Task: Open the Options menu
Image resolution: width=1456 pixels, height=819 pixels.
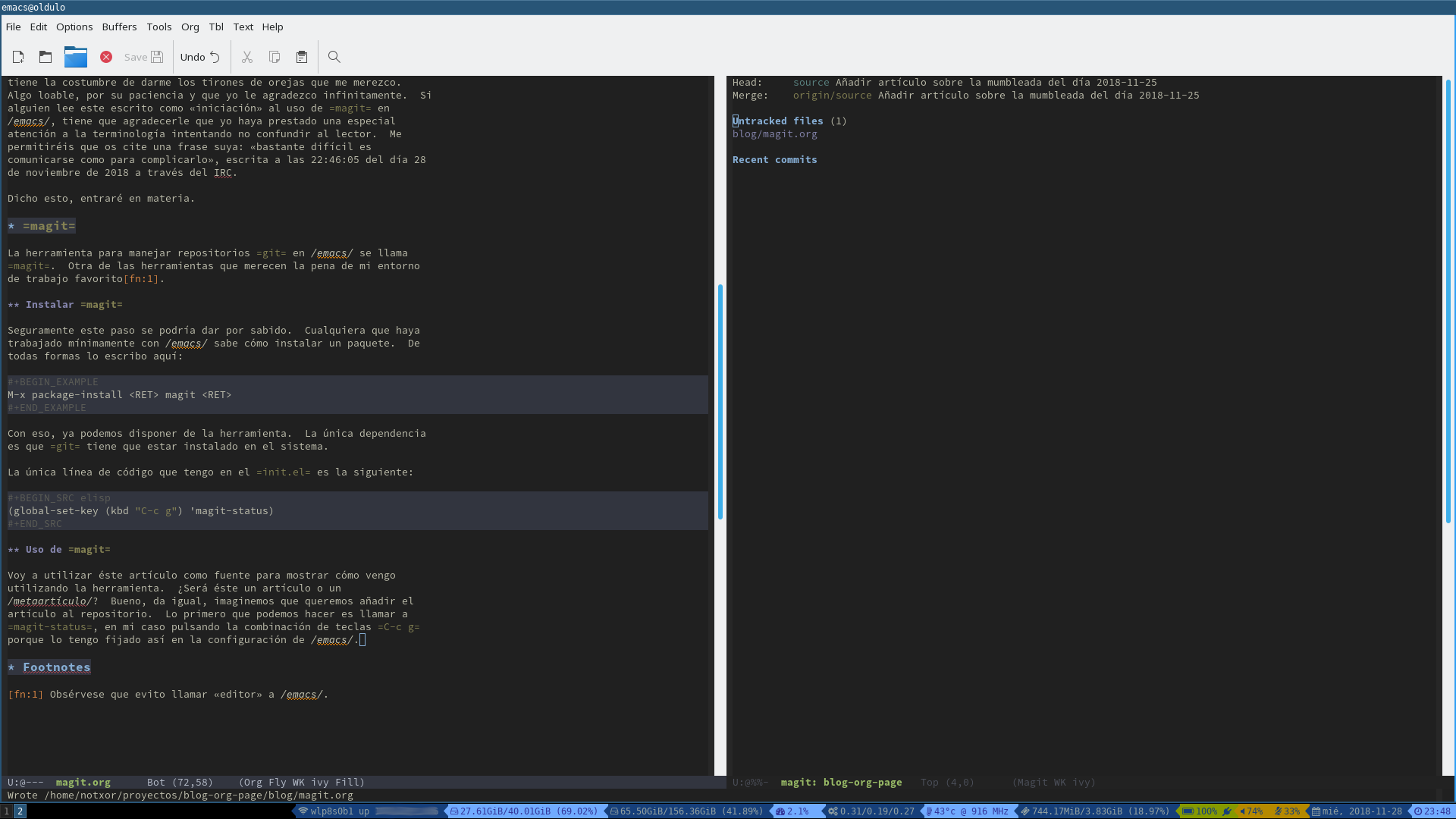Action: coord(74,27)
